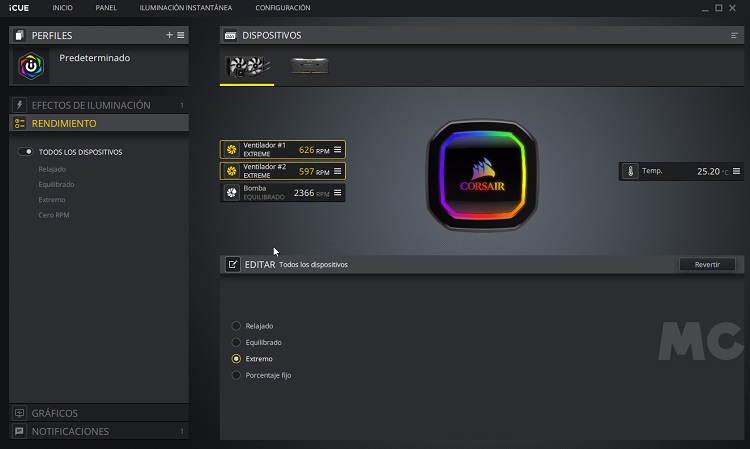Open Ventilador #2 options menu icon
Image resolution: width=750 pixels, height=449 pixels.
pyautogui.click(x=337, y=171)
